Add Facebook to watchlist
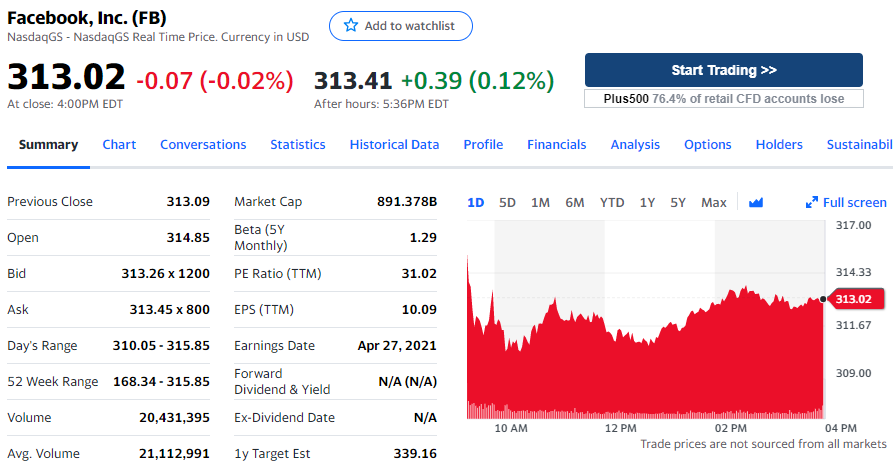Viewport: 893px width, 464px height. click(x=400, y=26)
